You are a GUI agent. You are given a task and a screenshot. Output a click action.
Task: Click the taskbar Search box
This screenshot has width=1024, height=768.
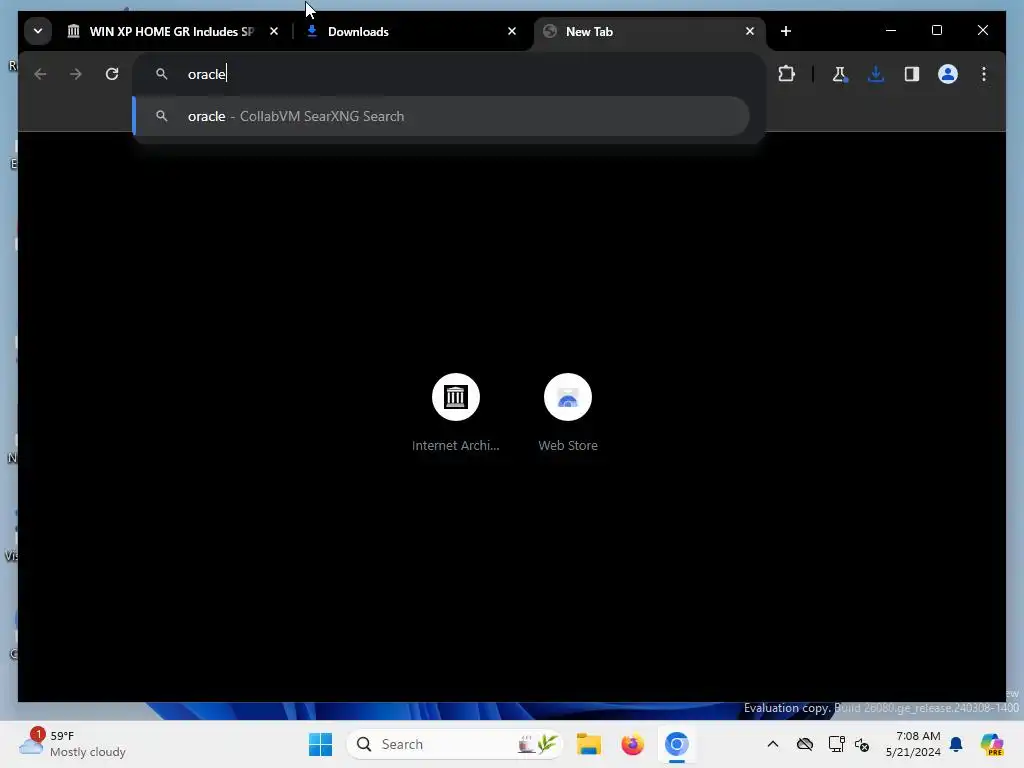pos(455,744)
